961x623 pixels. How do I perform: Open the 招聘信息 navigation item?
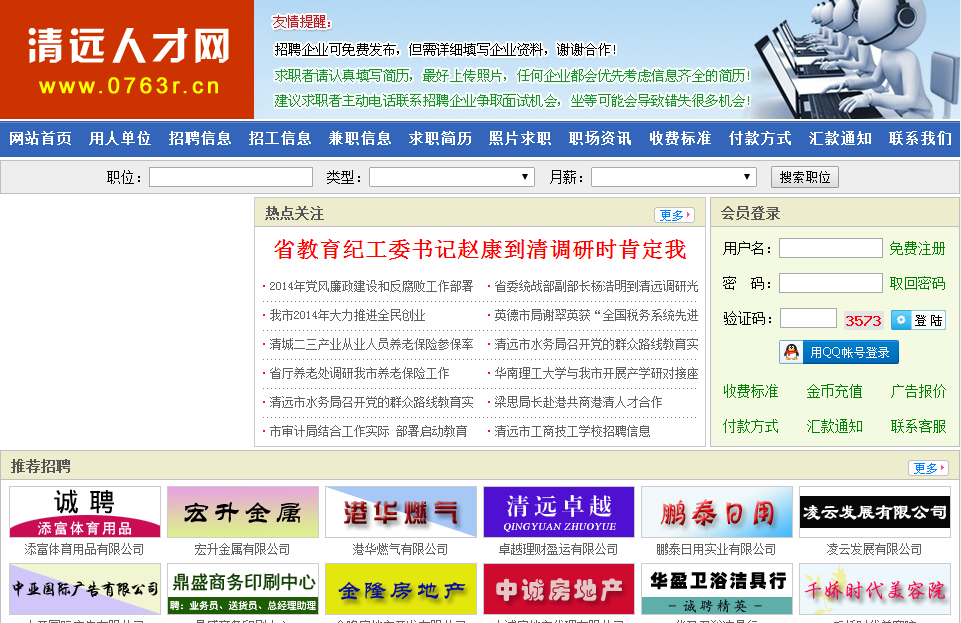(x=200, y=138)
